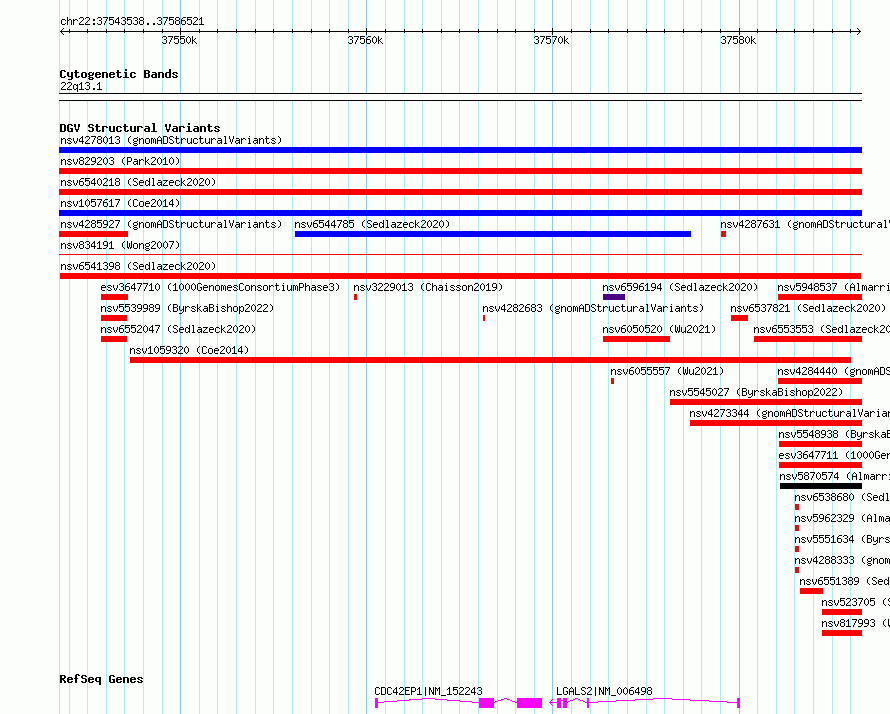Click nsv1059320 (Coe2014) label
This screenshot has height=714, width=890.
coord(189,350)
